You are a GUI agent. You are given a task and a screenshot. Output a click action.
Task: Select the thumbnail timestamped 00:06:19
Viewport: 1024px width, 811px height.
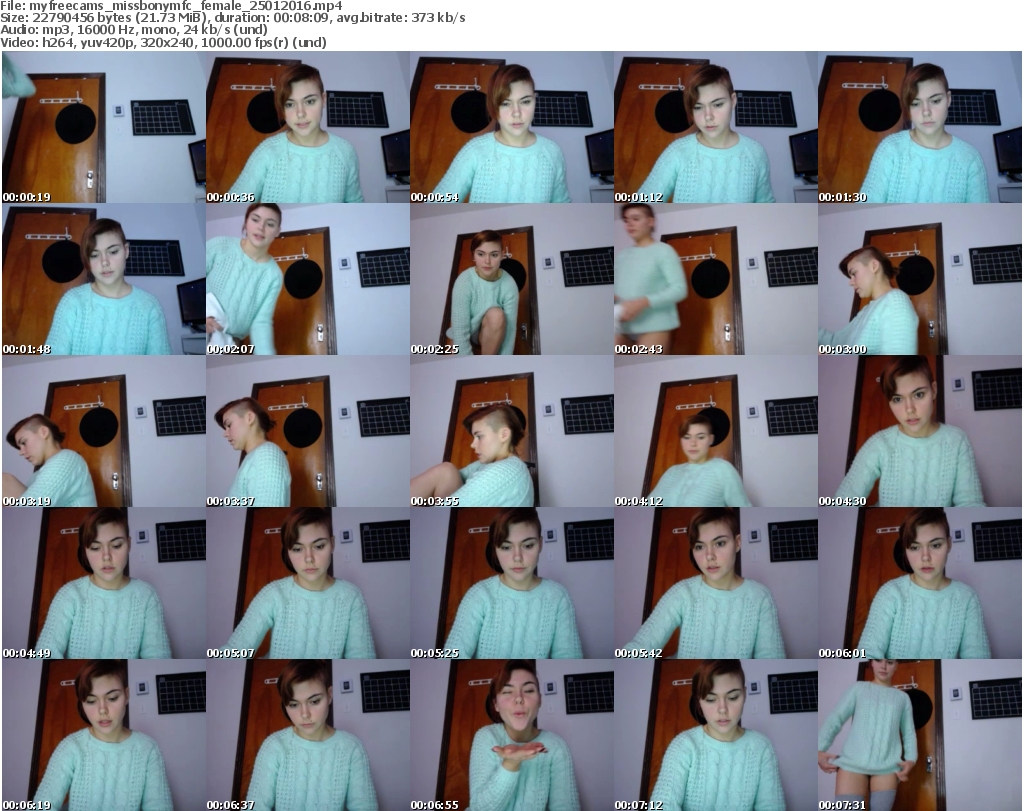tap(104, 735)
